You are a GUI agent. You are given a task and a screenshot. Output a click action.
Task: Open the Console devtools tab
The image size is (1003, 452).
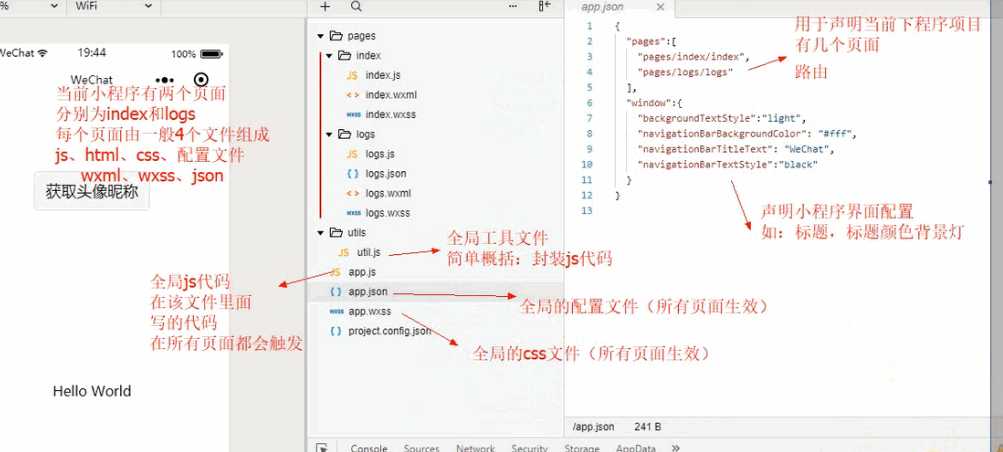(369, 448)
